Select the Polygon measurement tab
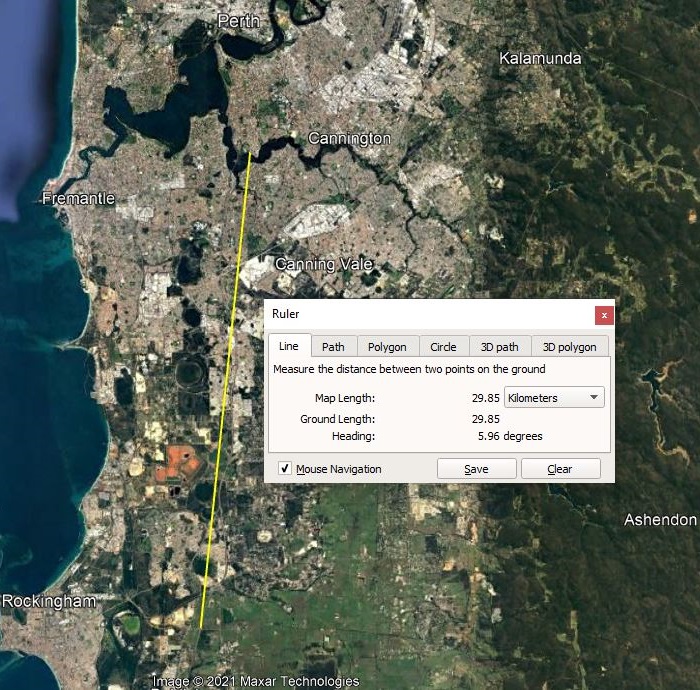The height and width of the screenshot is (690, 700). (387, 347)
